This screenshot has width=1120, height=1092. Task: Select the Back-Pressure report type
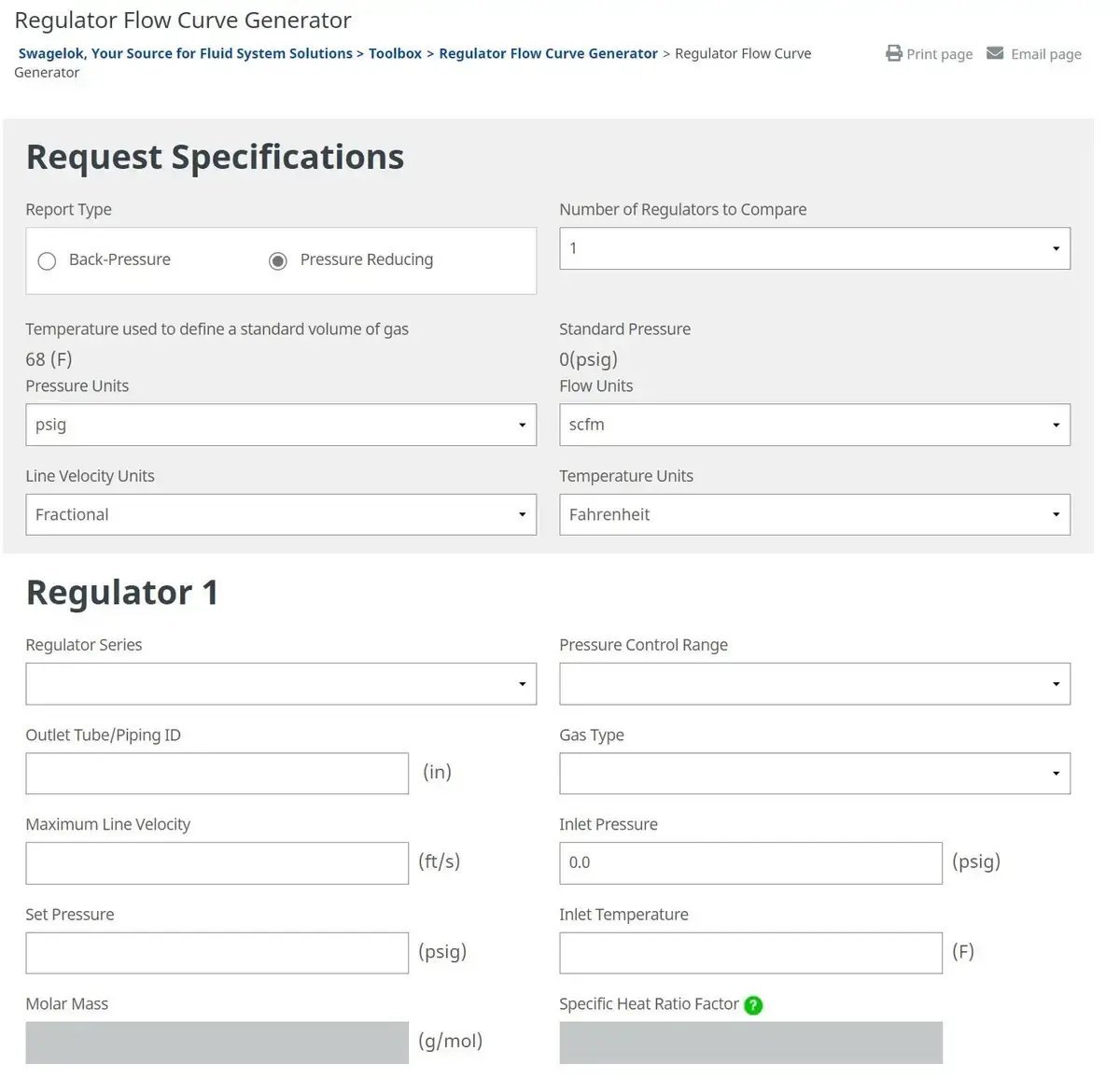point(47,260)
